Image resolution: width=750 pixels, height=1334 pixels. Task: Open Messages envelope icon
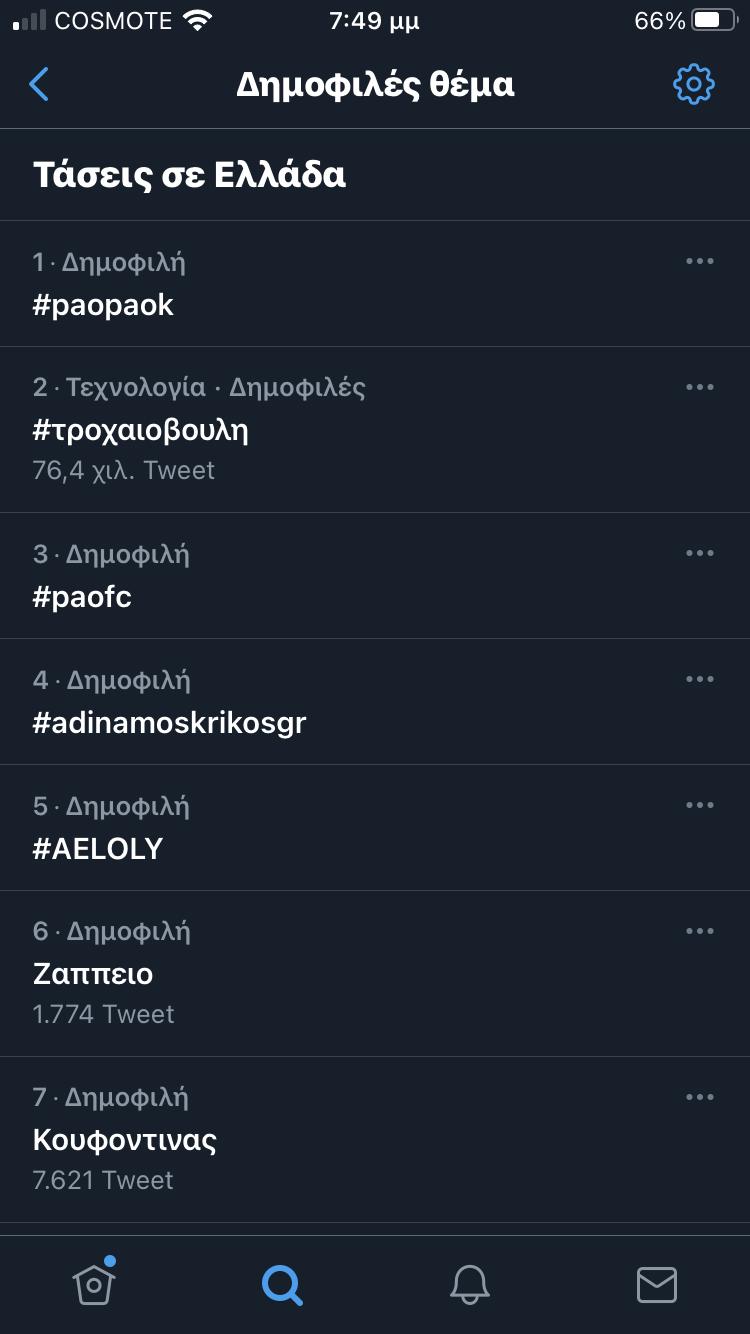point(657,1284)
